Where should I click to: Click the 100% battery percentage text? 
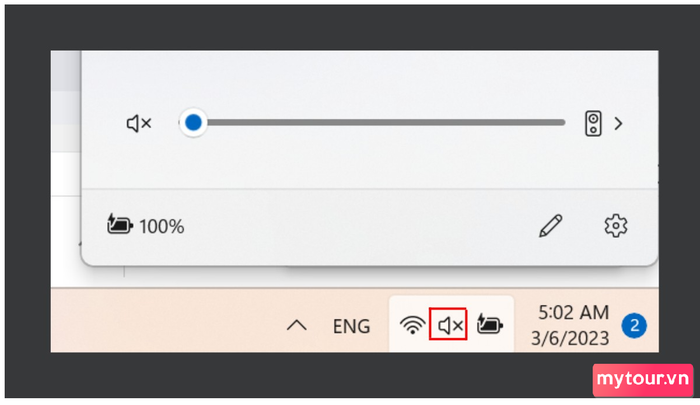tap(162, 227)
